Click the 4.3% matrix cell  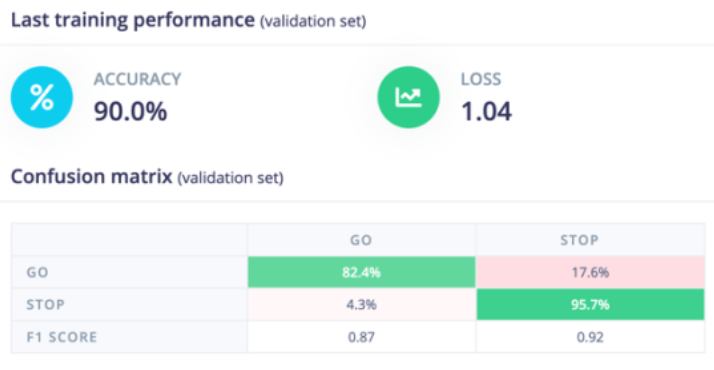(x=361, y=304)
